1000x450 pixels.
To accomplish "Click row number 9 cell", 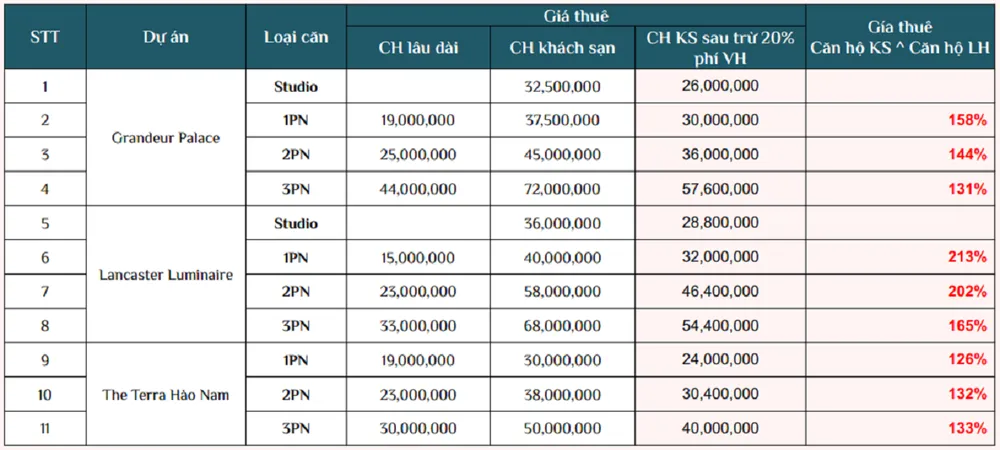I will click(x=44, y=360).
